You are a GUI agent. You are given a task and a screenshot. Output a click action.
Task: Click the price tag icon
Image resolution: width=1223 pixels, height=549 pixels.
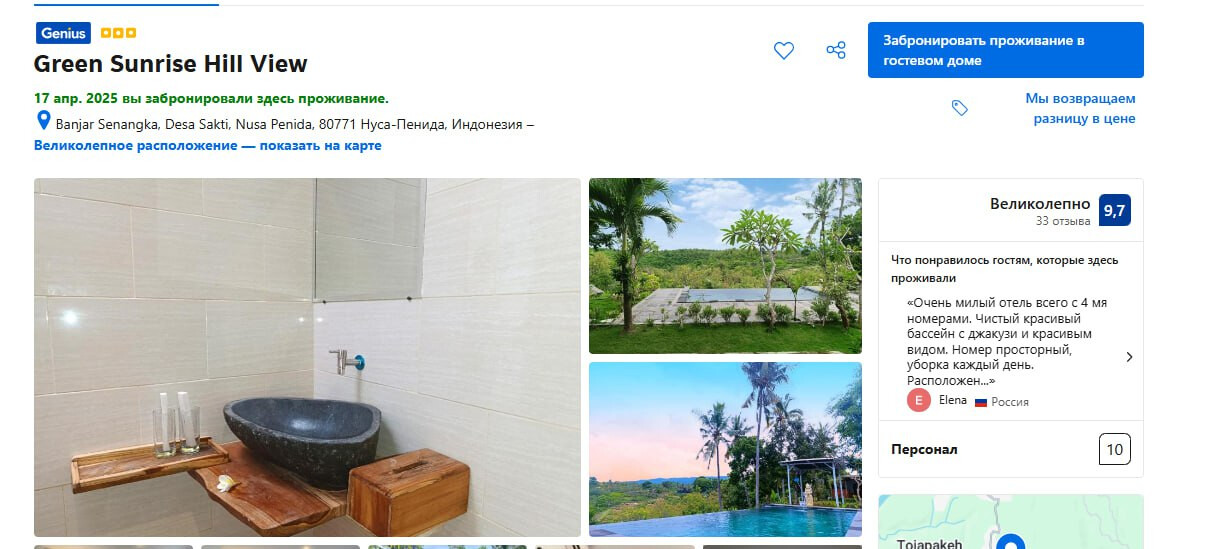[959, 108]
